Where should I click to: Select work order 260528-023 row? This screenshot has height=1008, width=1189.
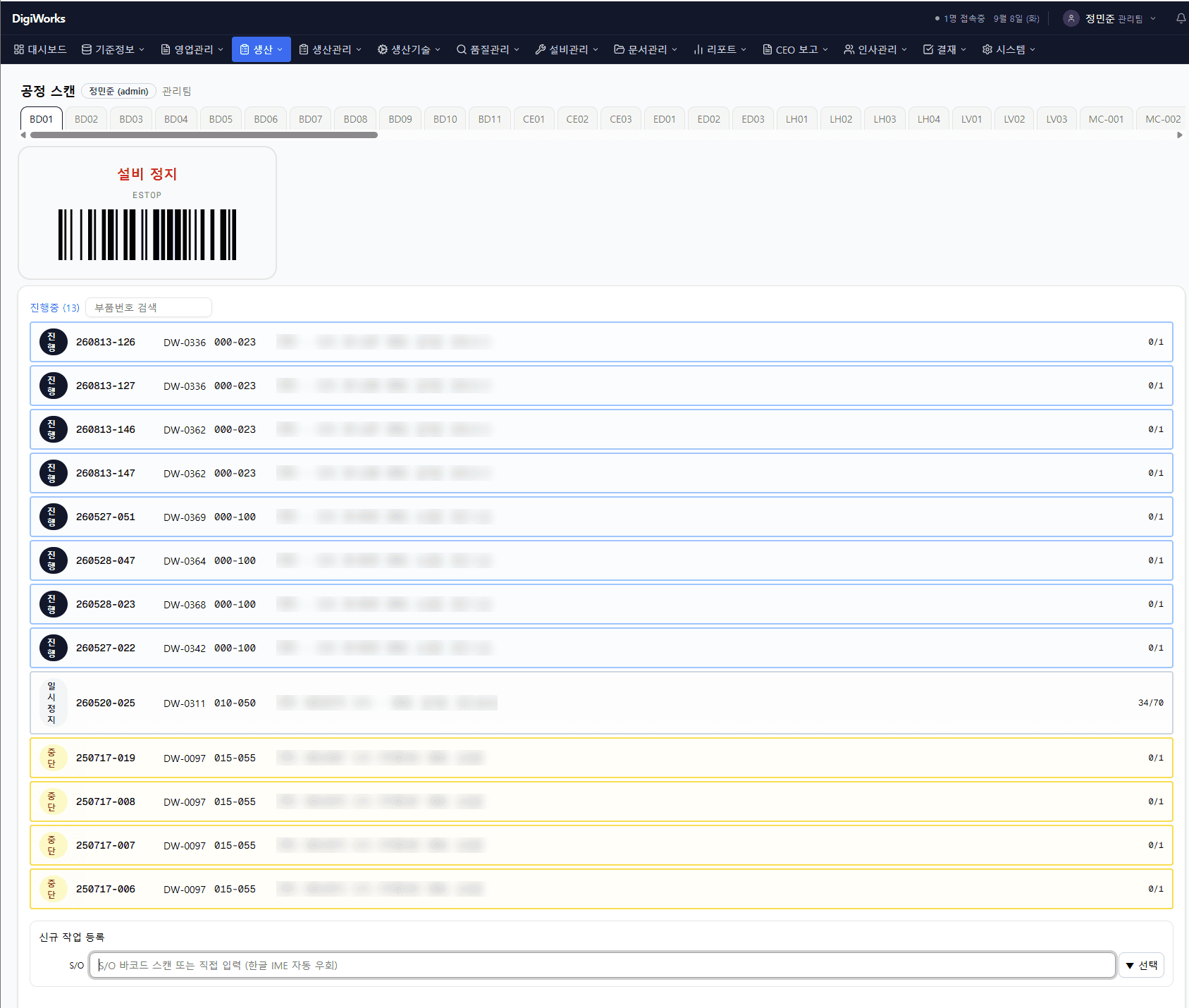pos(601,604)
